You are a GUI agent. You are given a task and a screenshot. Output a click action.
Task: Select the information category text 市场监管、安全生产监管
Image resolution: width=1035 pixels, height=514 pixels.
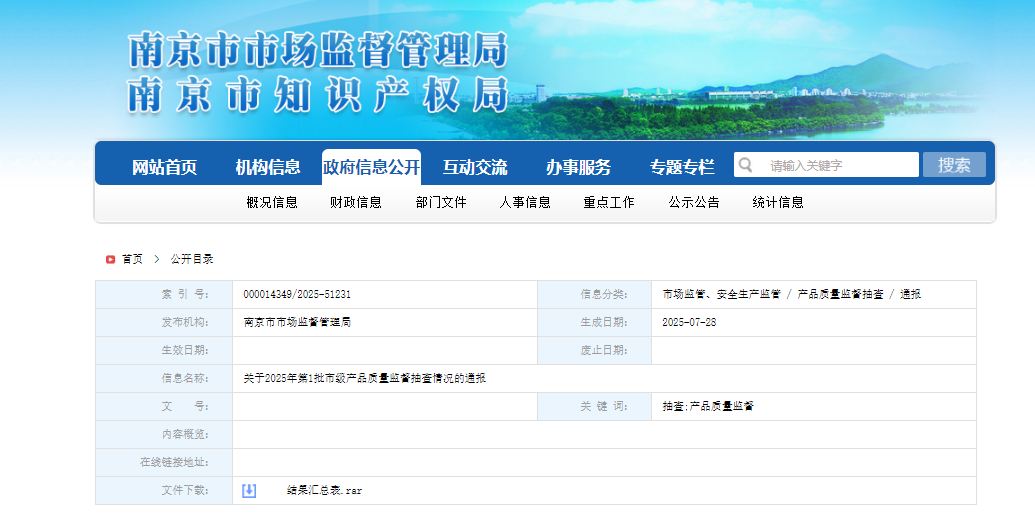pyautogui.click(x=721, y=294)
